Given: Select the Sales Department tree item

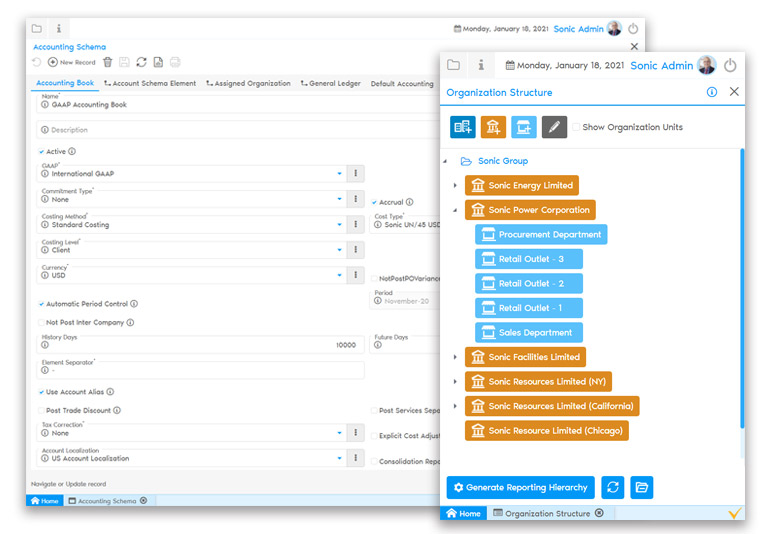Looking at the screenshot, I should point(528,333).
